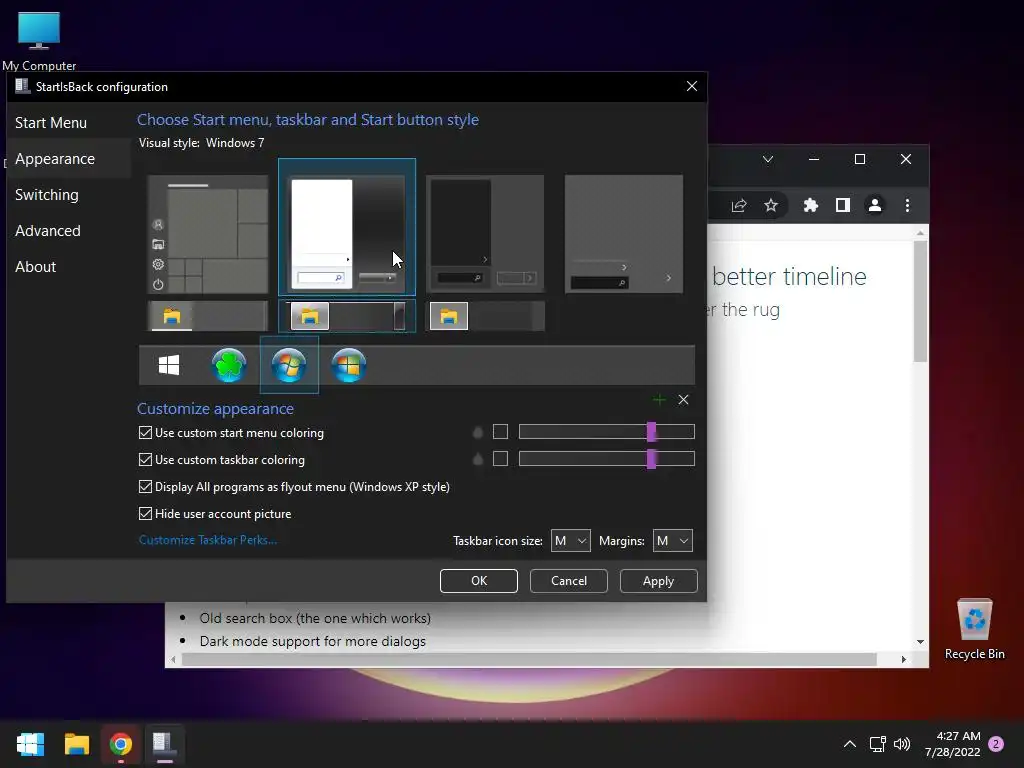Image resolution: width=1024 pixels, height=768 pixels.
Task: Open the Windows Start button on taskbar
Action: pyautogui.click(x=30, y=744)
